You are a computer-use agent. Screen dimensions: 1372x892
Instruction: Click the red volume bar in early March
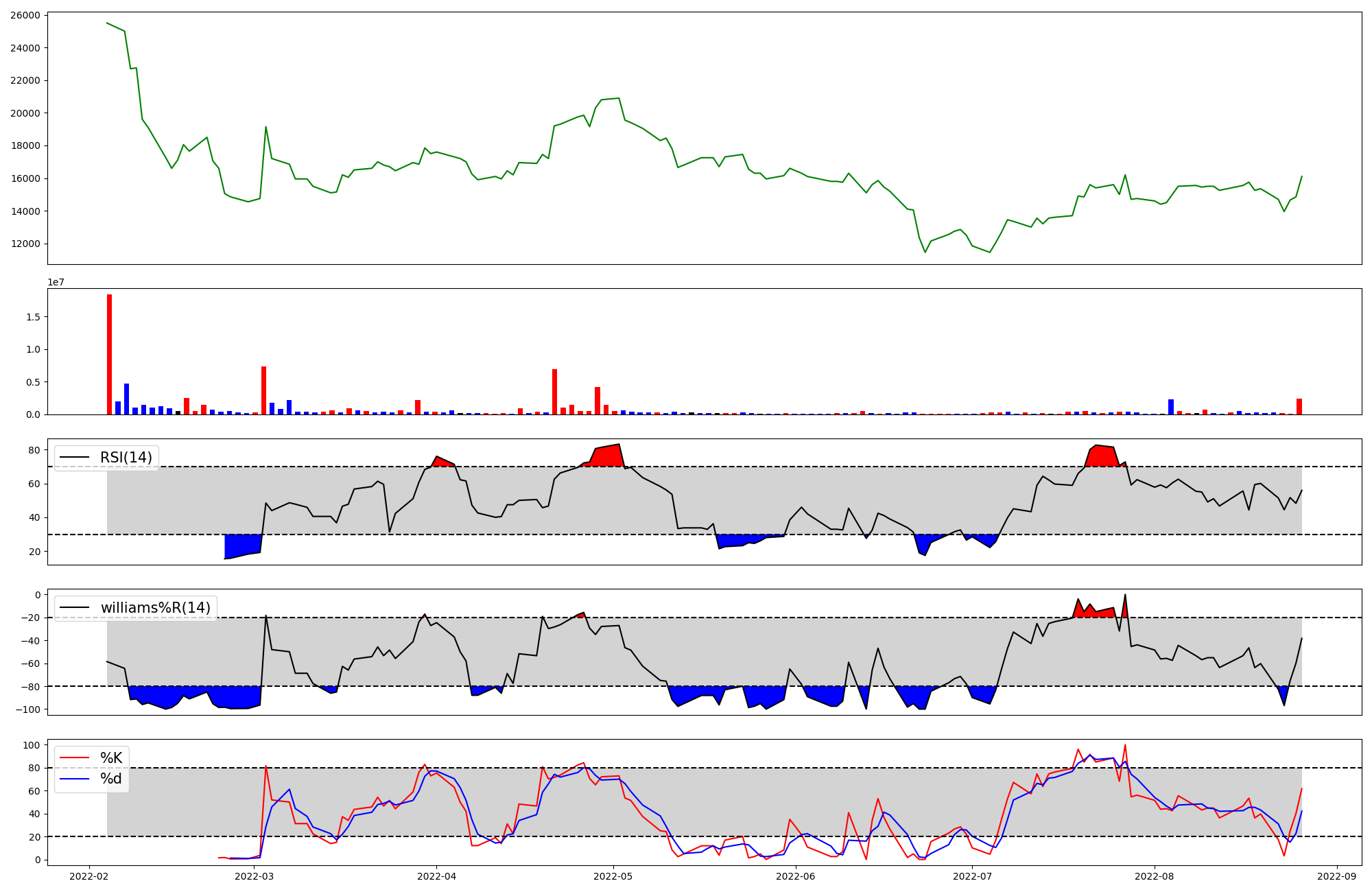(263, 390)
